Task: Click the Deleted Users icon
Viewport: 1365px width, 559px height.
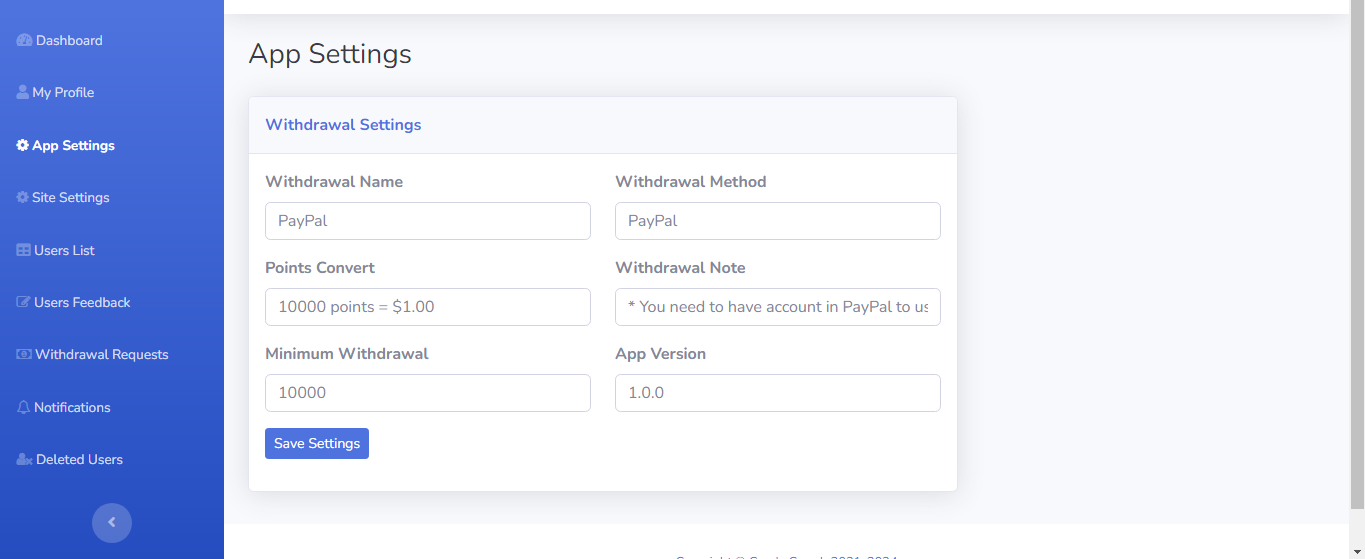Action: click(24, 460)
